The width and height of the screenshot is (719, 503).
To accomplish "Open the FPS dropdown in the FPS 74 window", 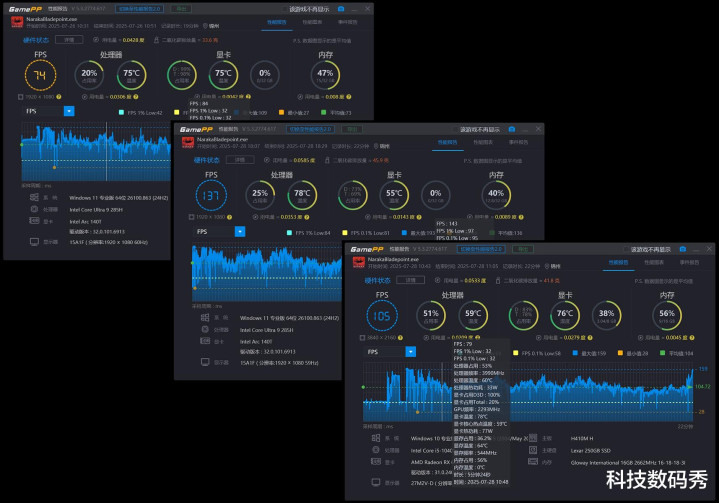I will 69,111.
